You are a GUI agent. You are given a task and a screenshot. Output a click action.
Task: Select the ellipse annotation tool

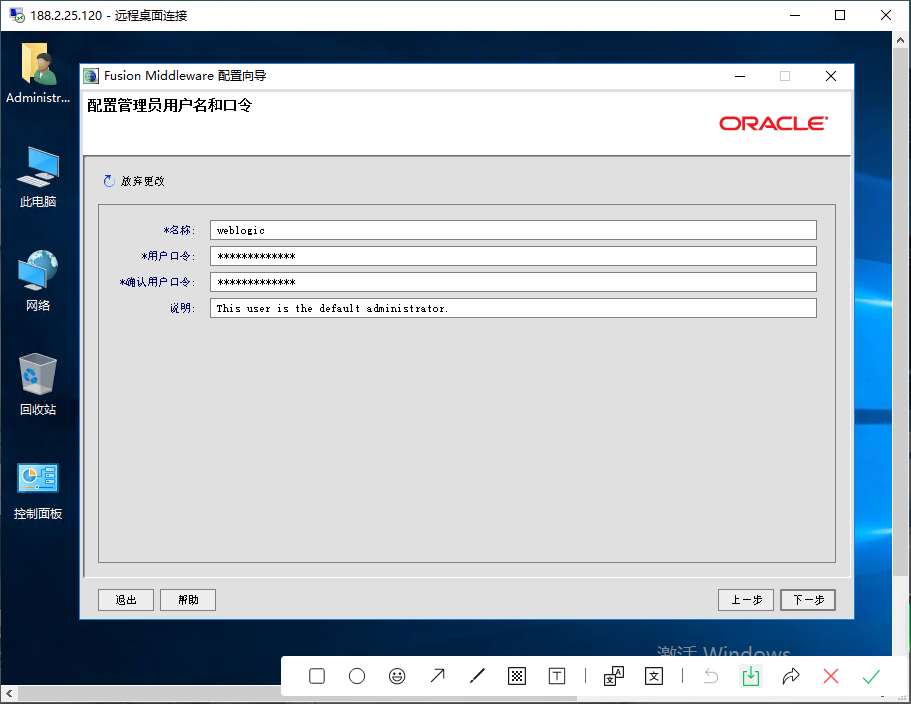click(357, 676)
